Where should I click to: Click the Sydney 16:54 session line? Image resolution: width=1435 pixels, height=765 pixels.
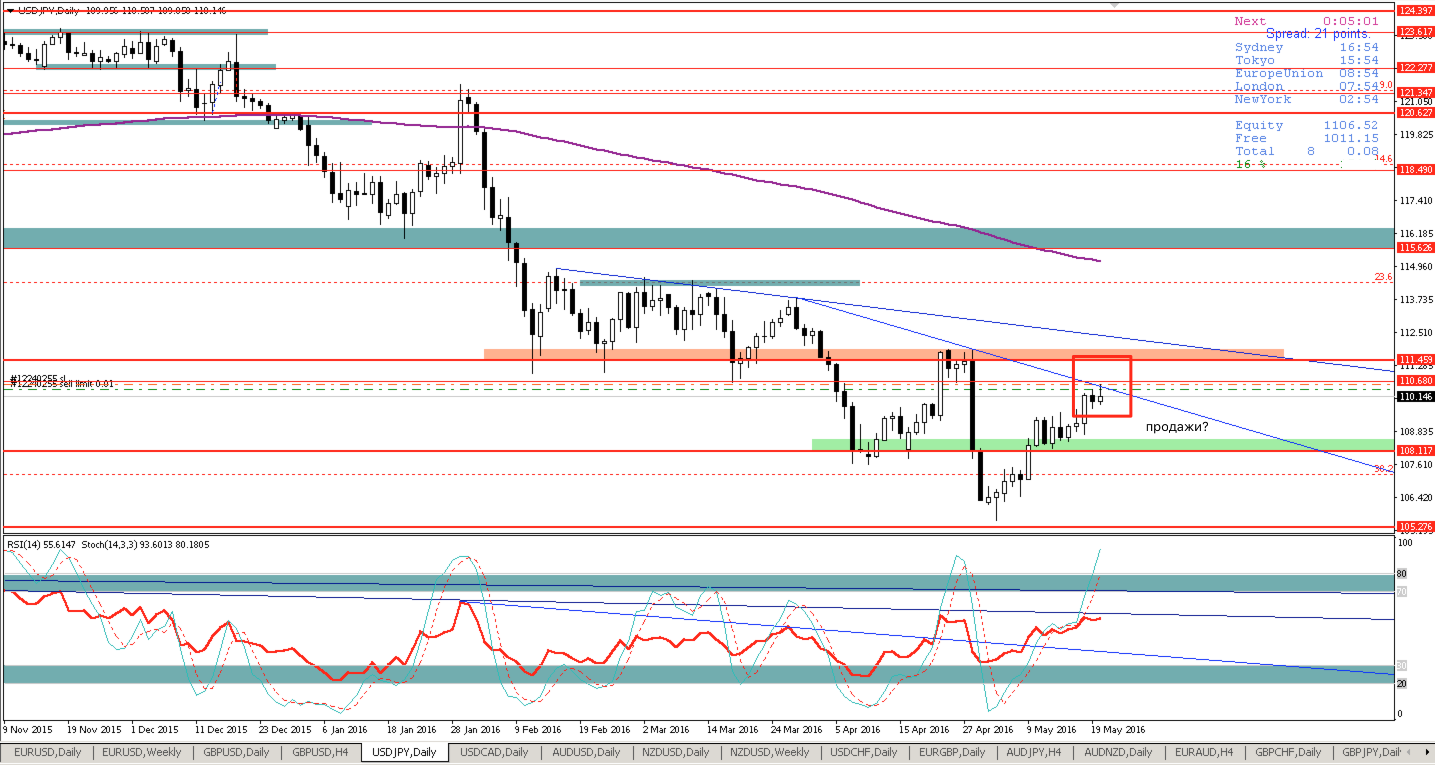(1306, 47)
